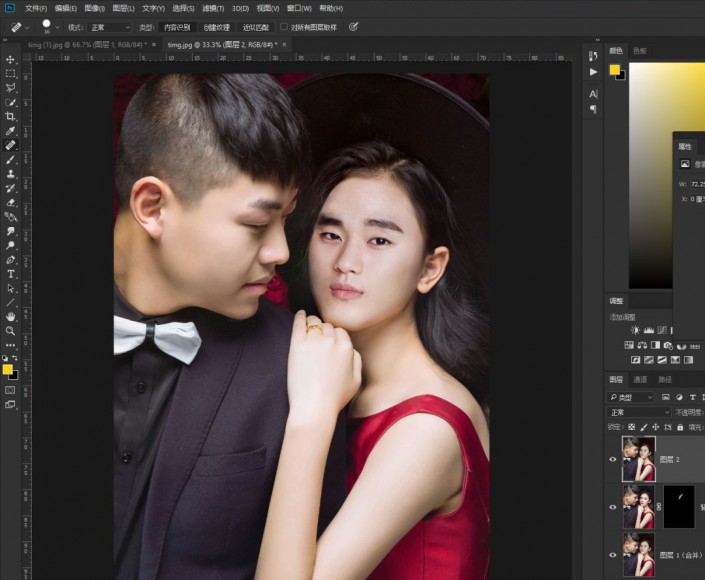Select the Hand tool
Image resolution: width=705 pixels, height=580 pixels.
click(11, 316)
